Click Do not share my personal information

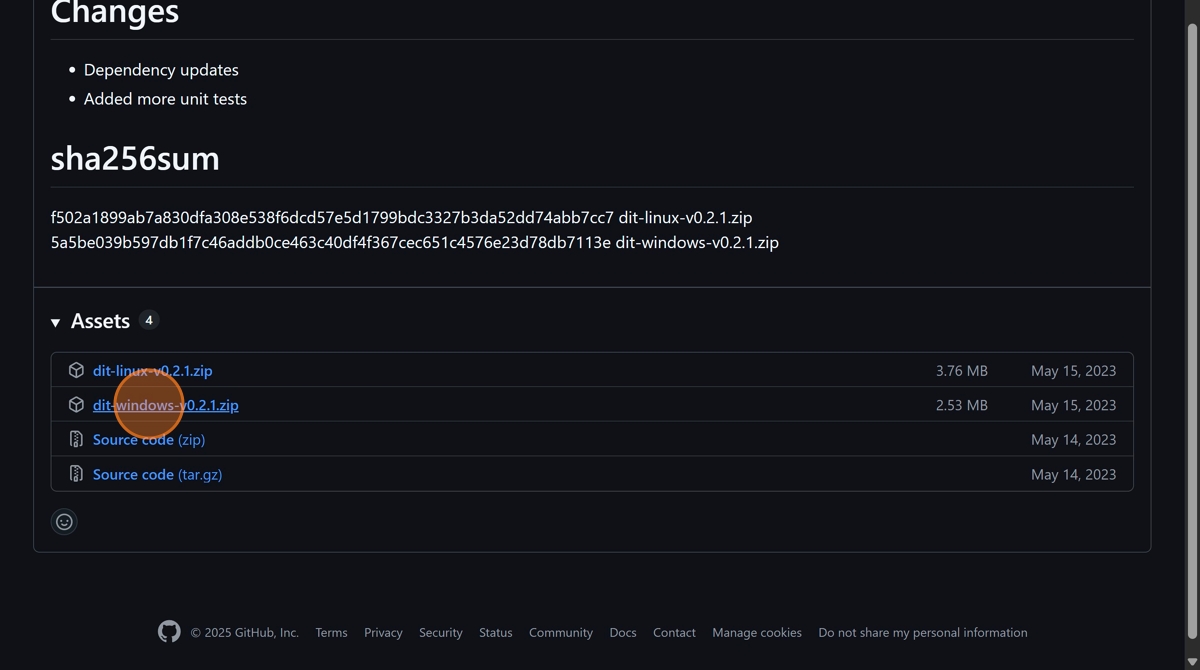click(922, 633)
